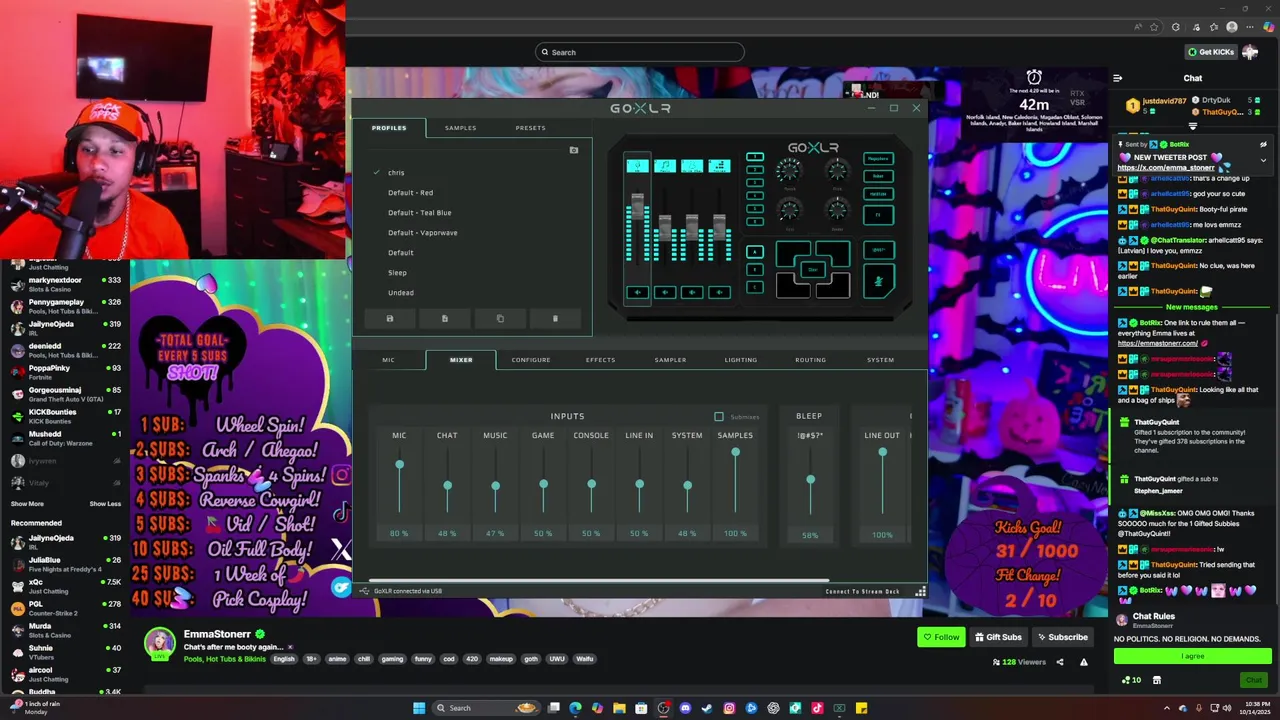Open xQc recommended channel in sidebar
The width and height of the screenshot is (1280, 720).
[x=64, y=586]
